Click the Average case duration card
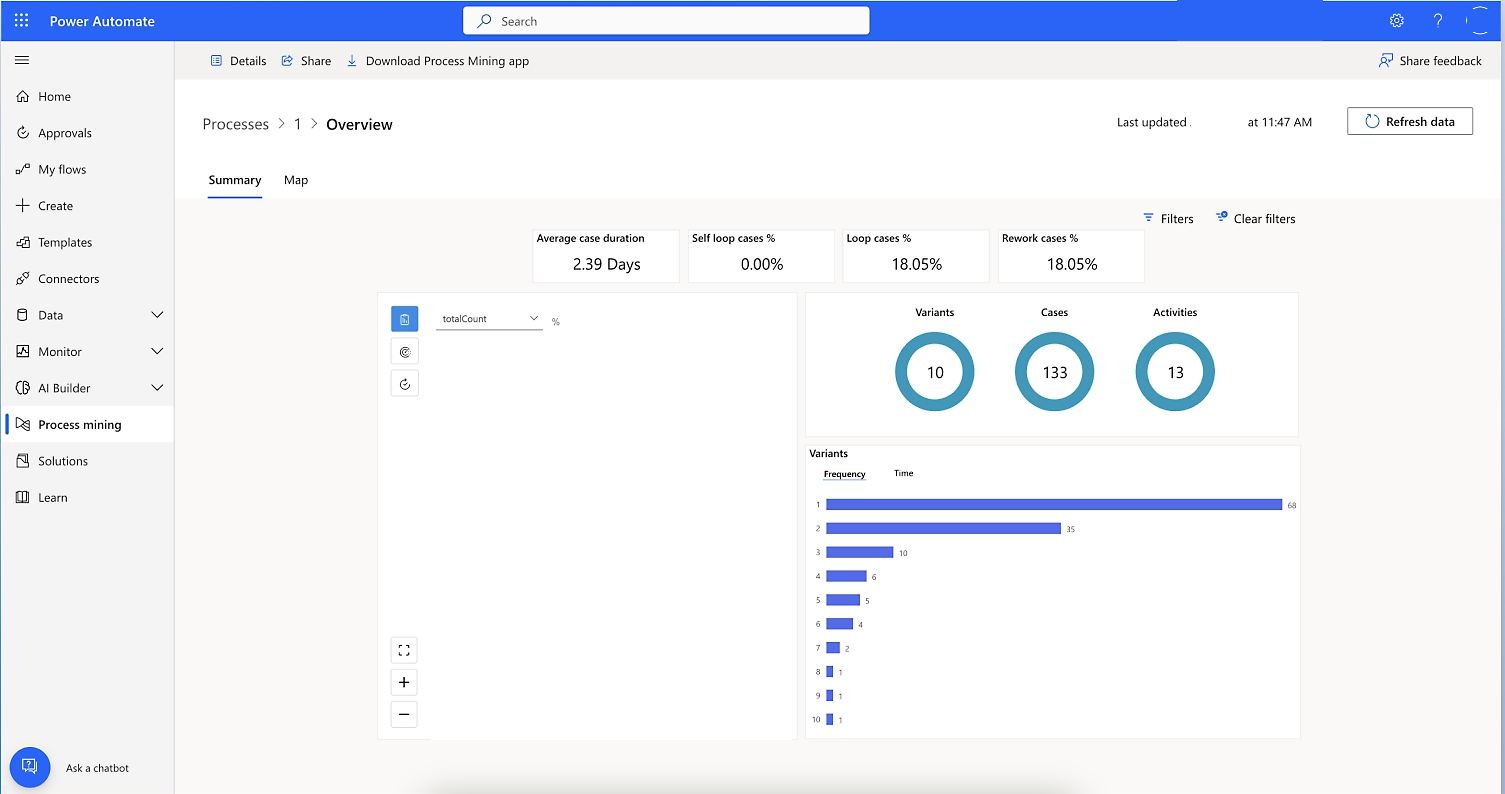Screen dimensions: 1505x794 tap(606, 256)
